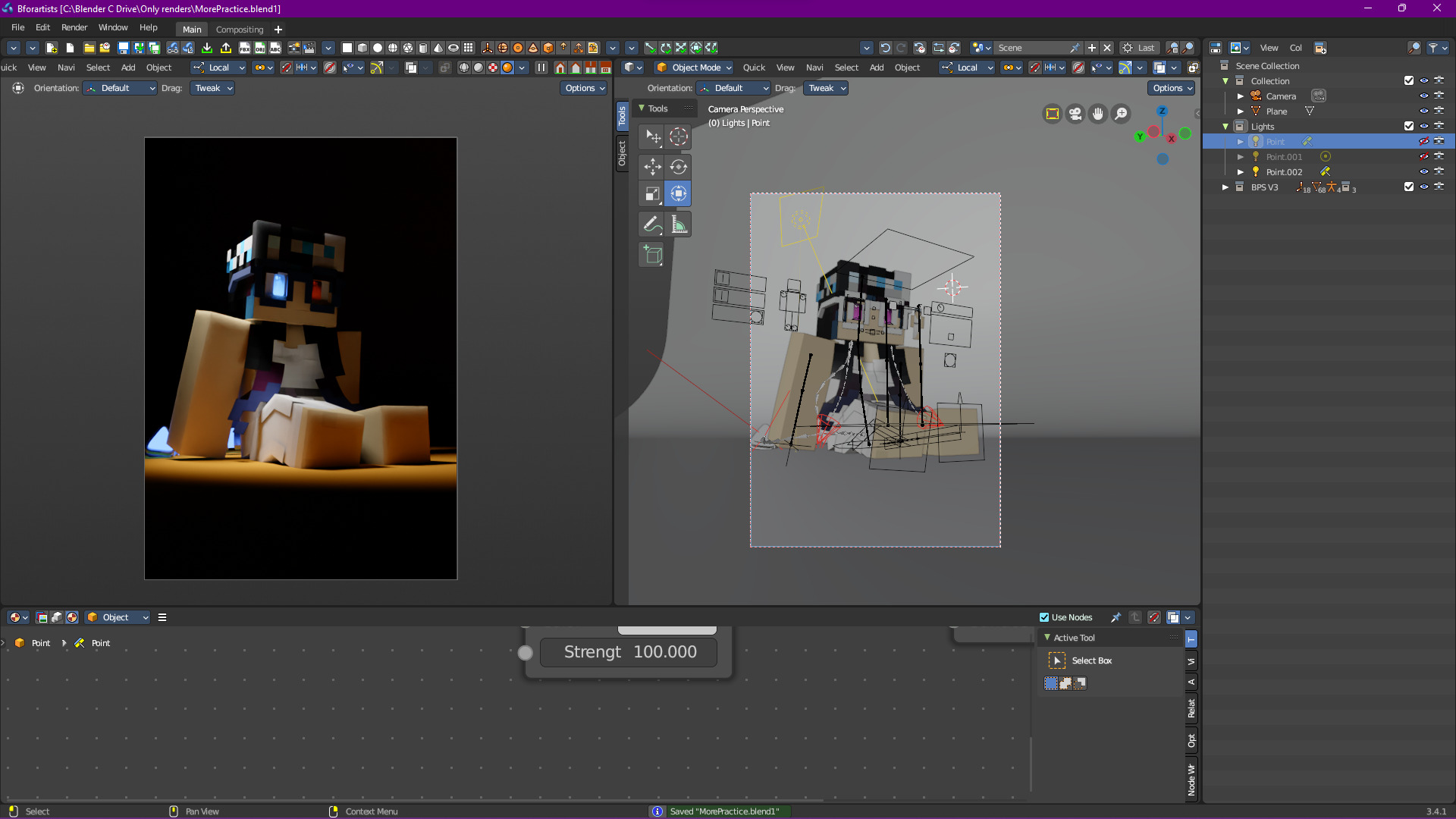Viewport: 1456px width, 819px height.
Task: Activate the Scale tool
Action: point(652,194)
